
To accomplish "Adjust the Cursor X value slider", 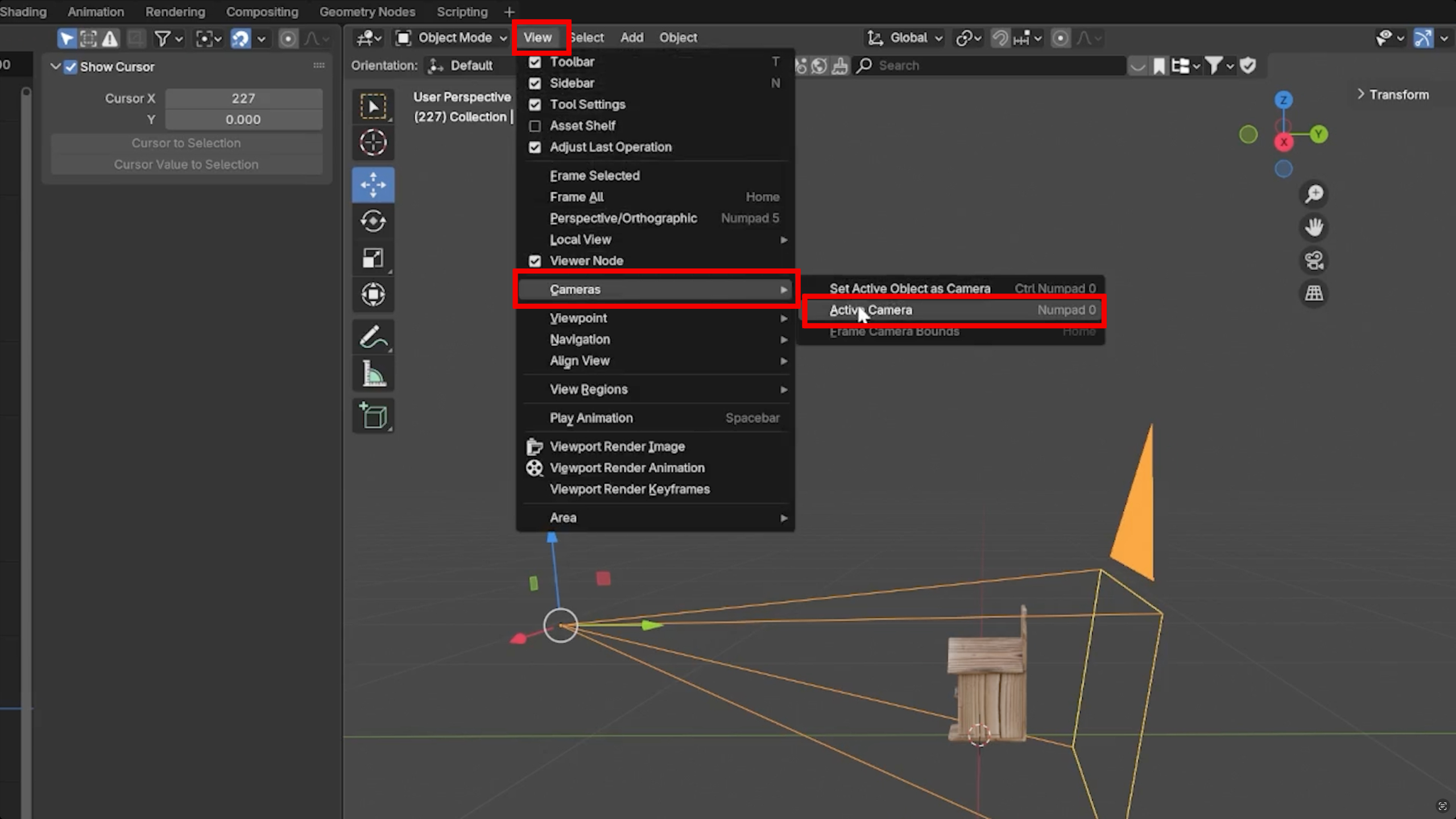I will (x=243, y=98).
